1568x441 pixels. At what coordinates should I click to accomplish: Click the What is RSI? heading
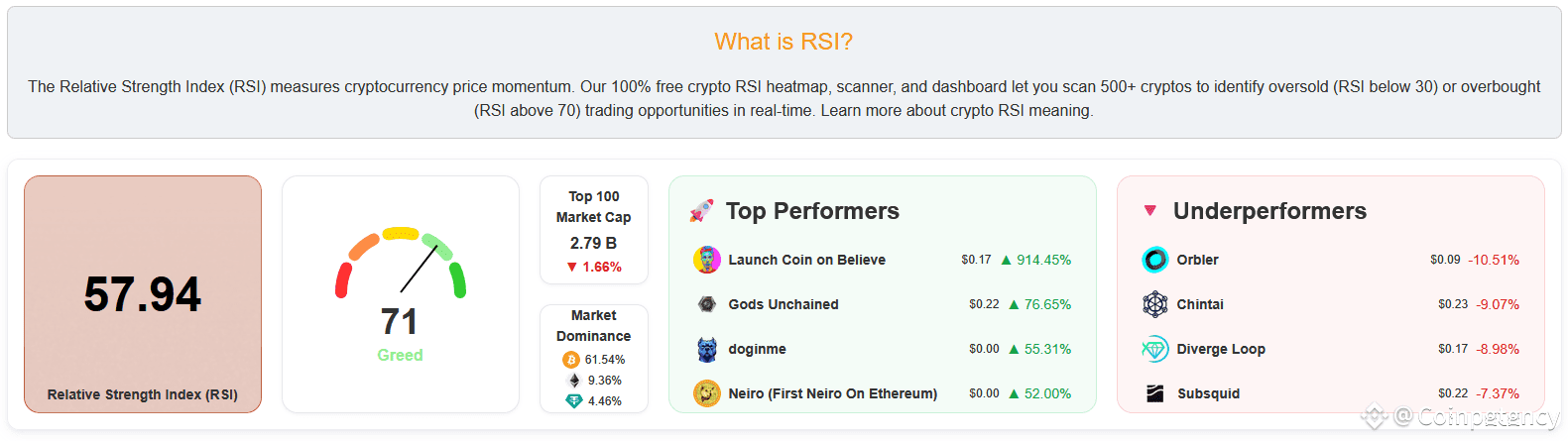[783, 42]
